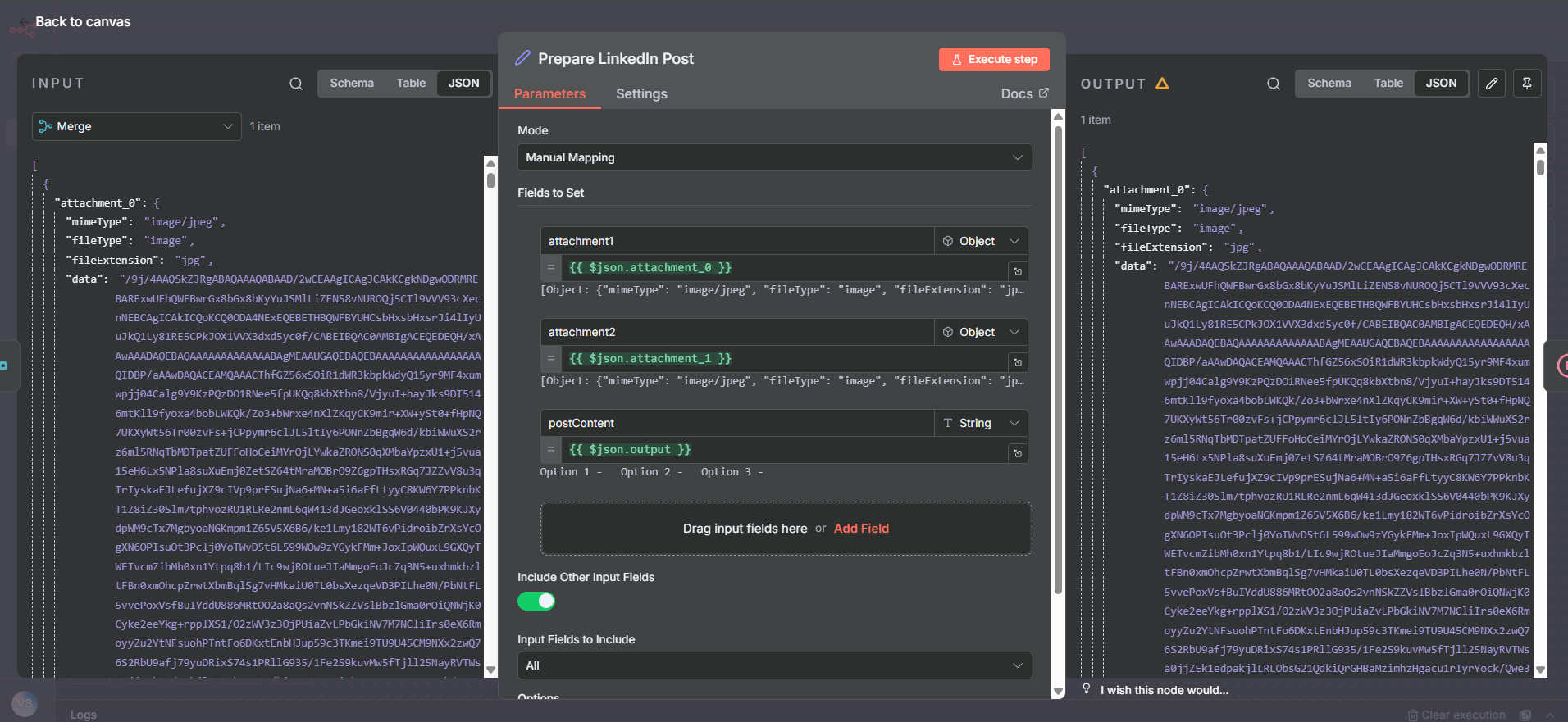Click the edit output pencil icon

coord(1492,84)
